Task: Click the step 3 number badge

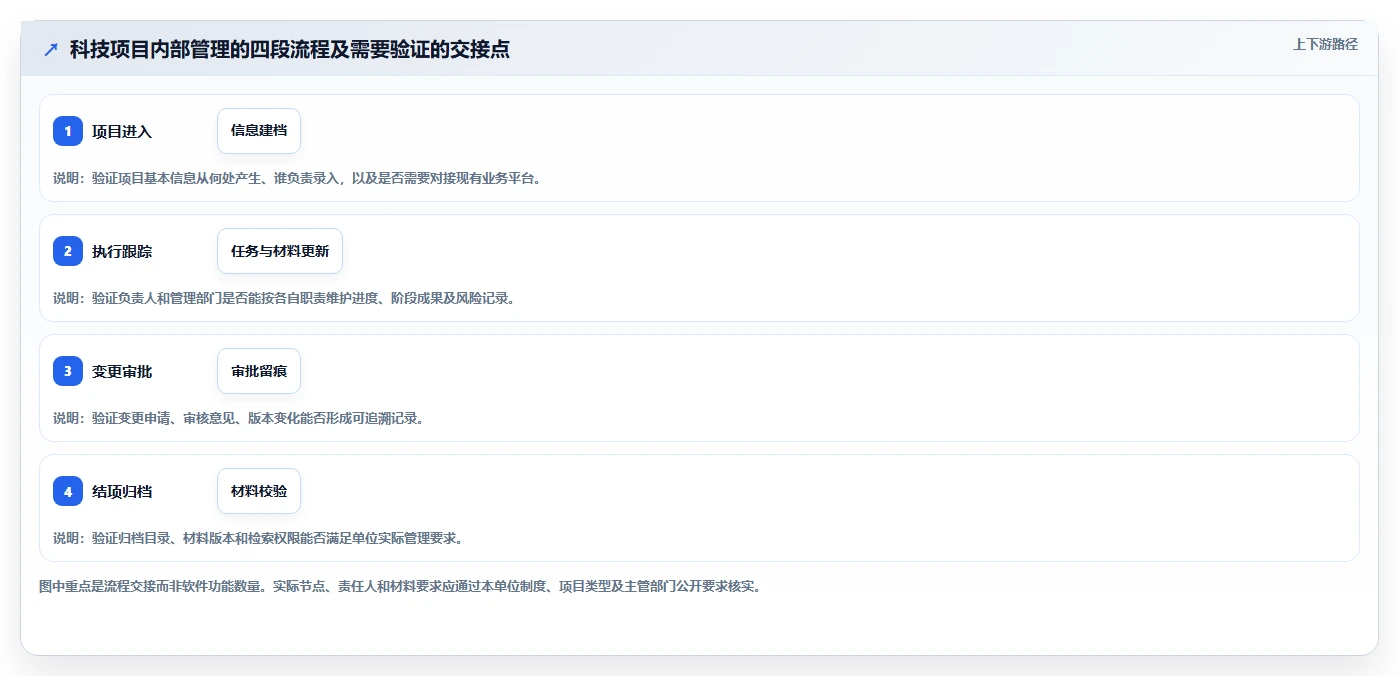Action: [x=68, y=371]
